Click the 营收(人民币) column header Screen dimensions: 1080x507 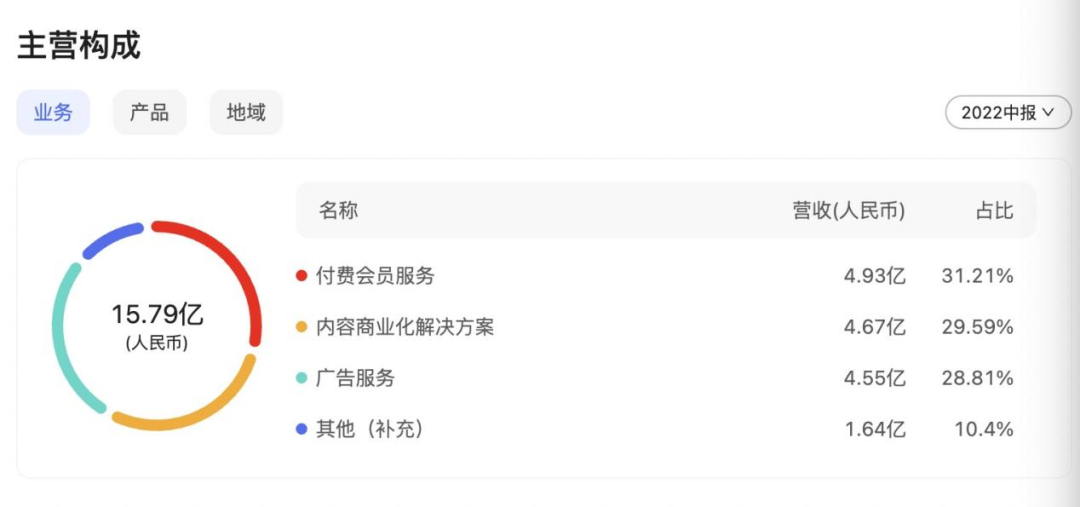pos(849,210)
